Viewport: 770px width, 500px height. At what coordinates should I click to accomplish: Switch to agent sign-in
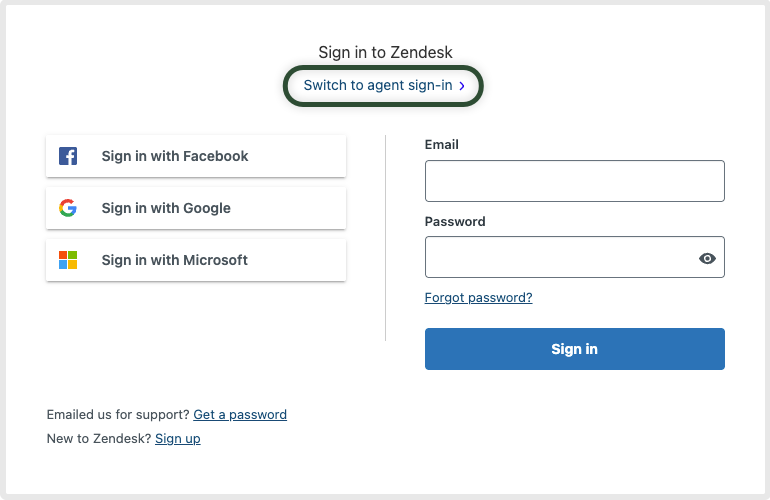tap(378, 86)
